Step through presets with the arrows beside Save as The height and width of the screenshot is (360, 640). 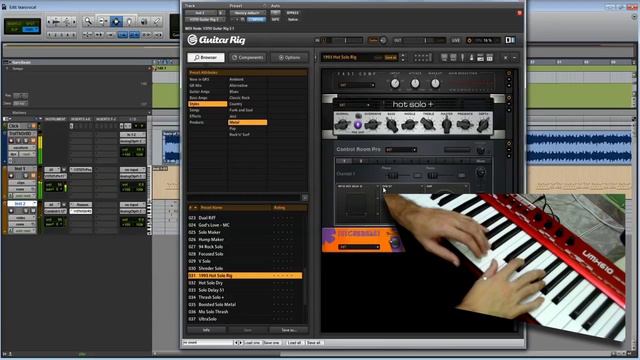(x=403, y=58)
